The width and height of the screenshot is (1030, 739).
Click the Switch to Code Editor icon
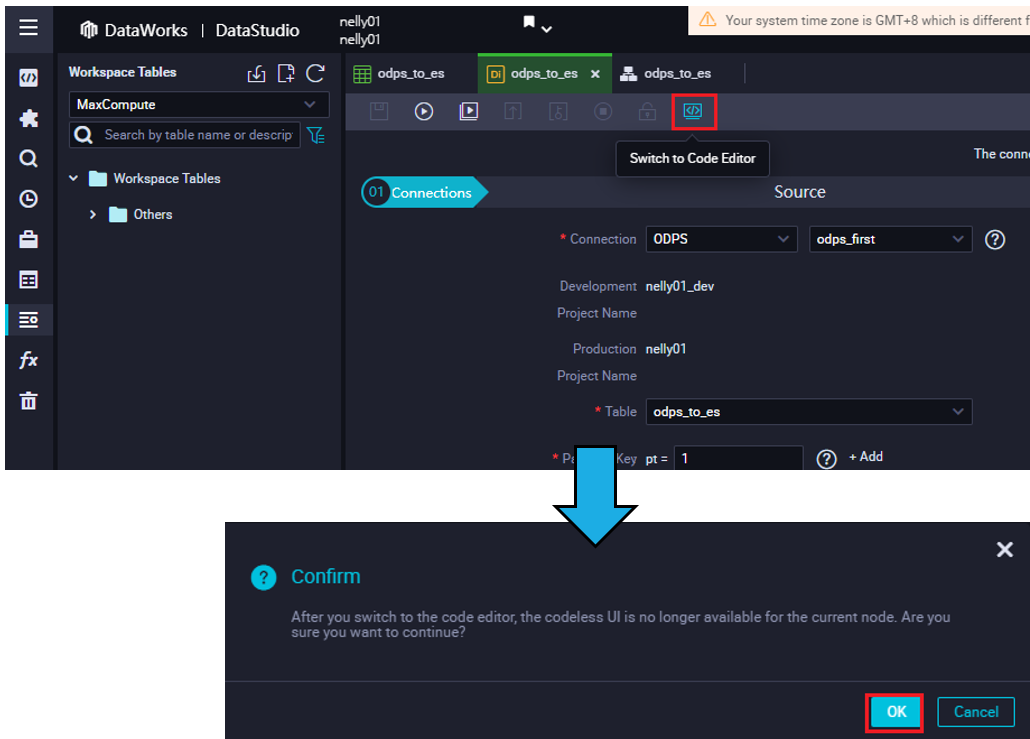click(x=693, y=111)
